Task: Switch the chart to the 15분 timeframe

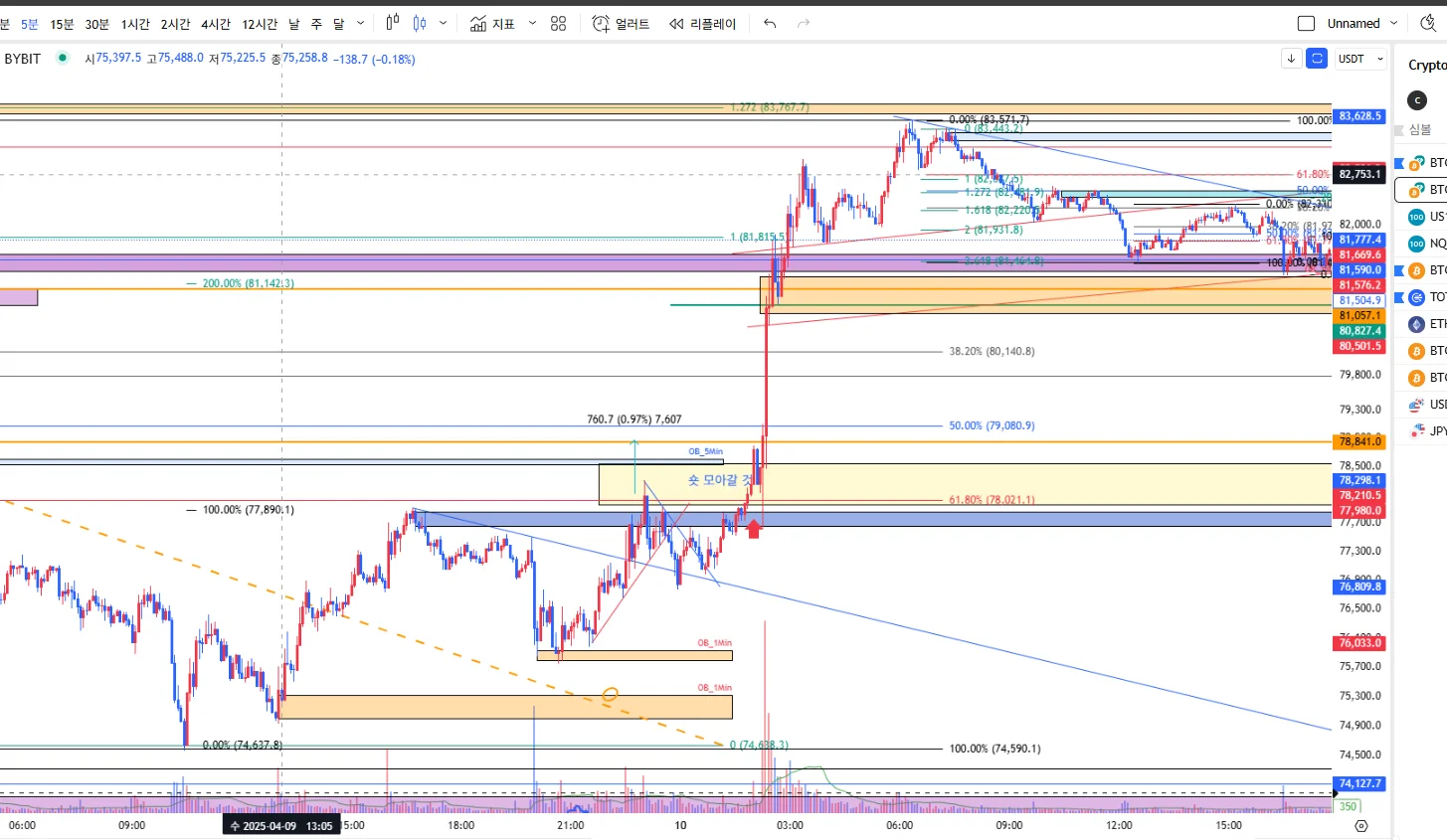Action: click(62, 24)
